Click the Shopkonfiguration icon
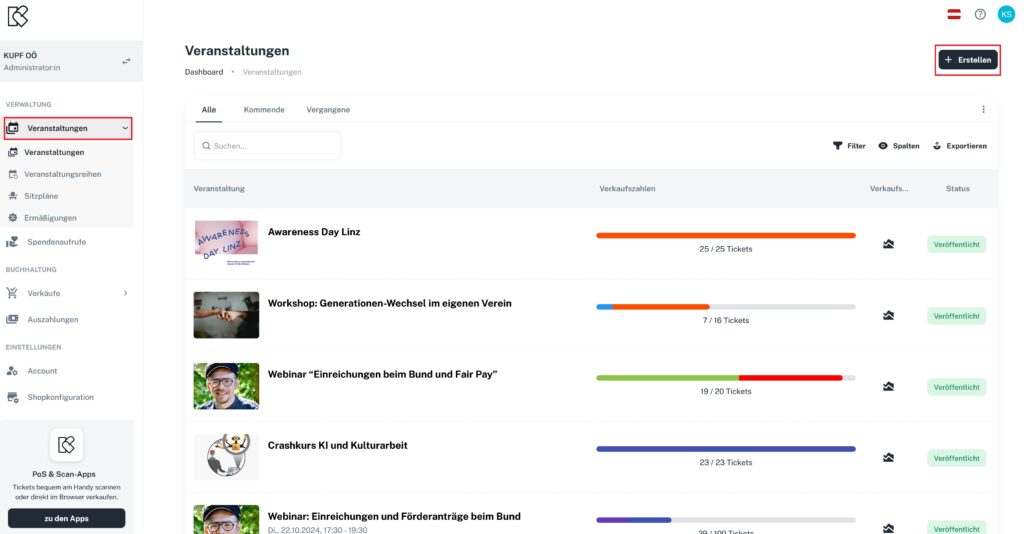Image resolution: width=1024 pixels, height=534 pixels. coord(12,397)
